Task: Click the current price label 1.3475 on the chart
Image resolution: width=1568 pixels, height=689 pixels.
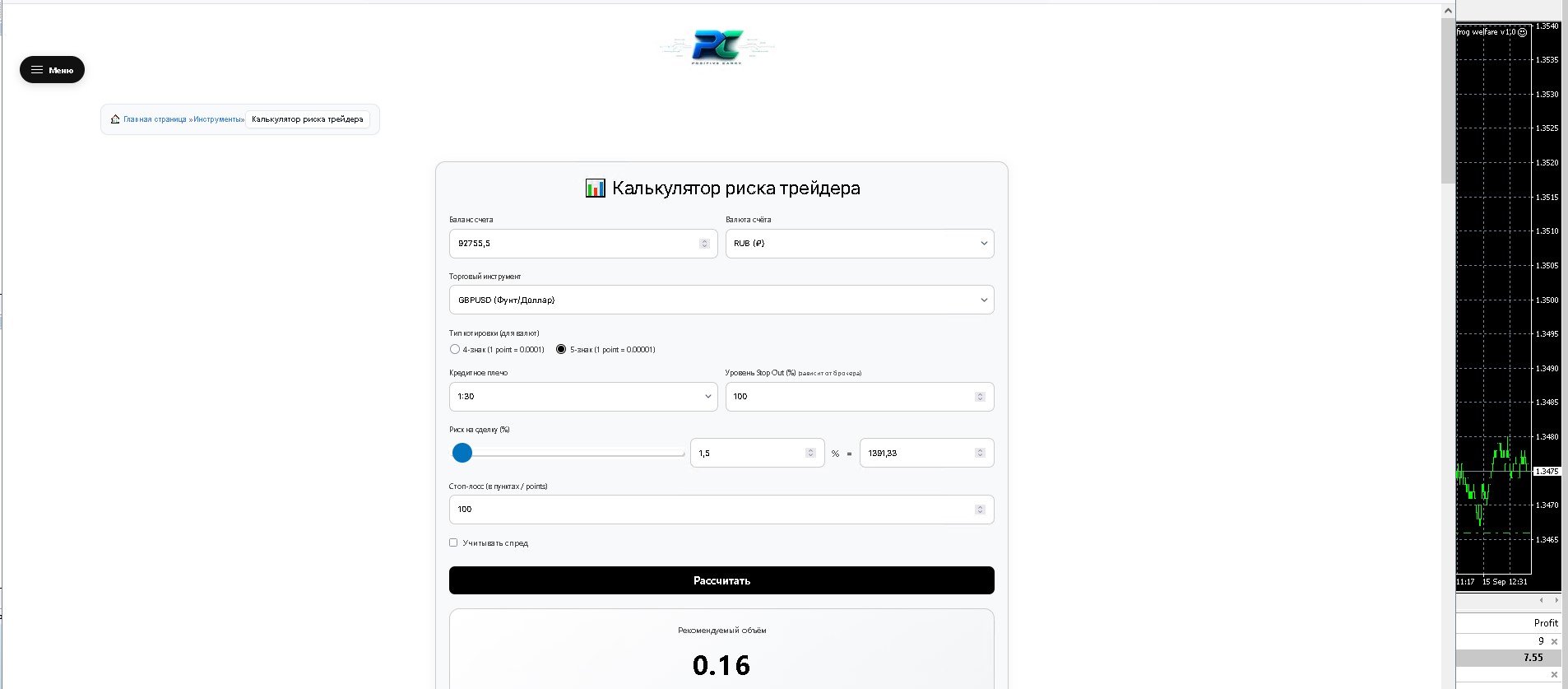Action: (1547, 472)
